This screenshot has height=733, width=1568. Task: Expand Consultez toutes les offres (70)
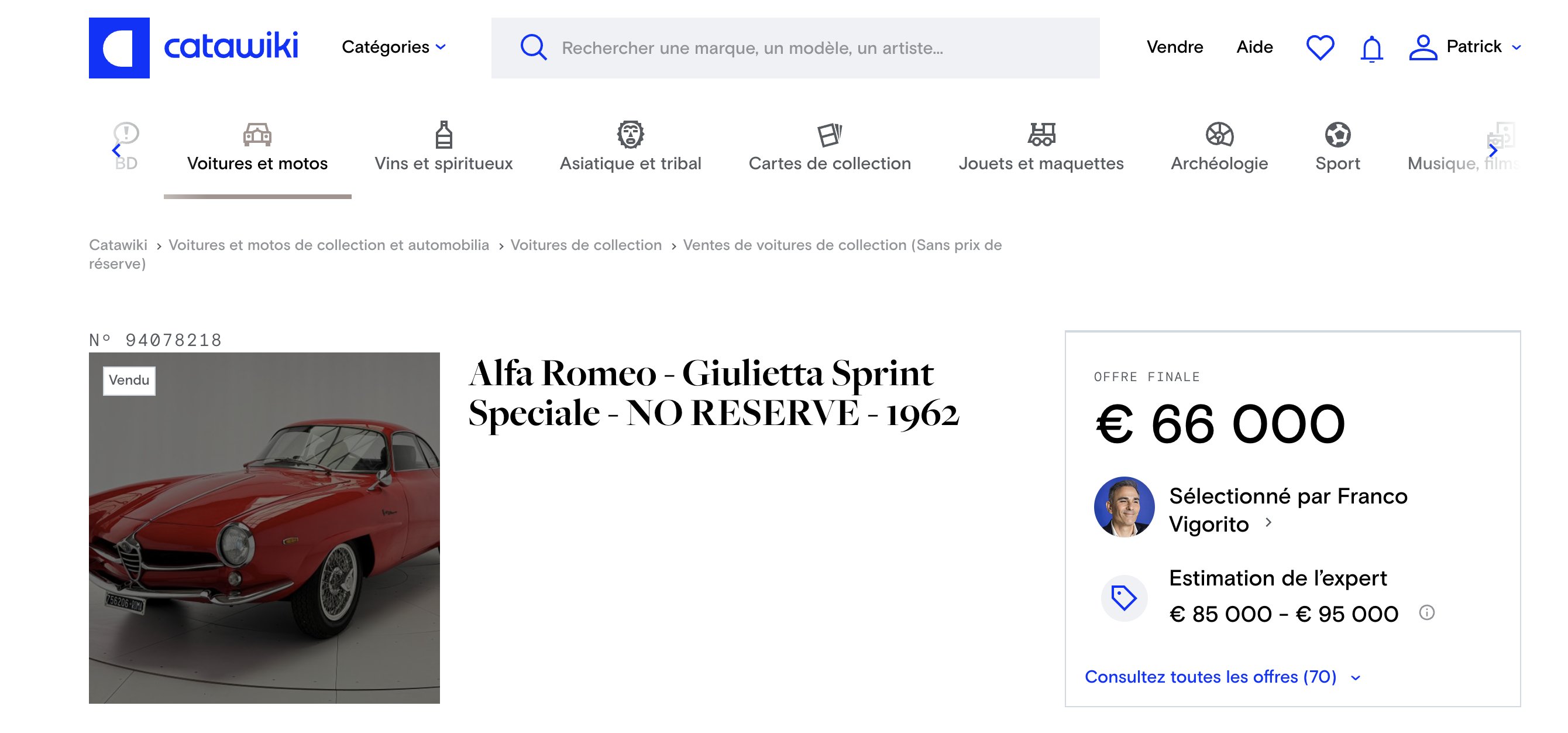point(1222,676)
